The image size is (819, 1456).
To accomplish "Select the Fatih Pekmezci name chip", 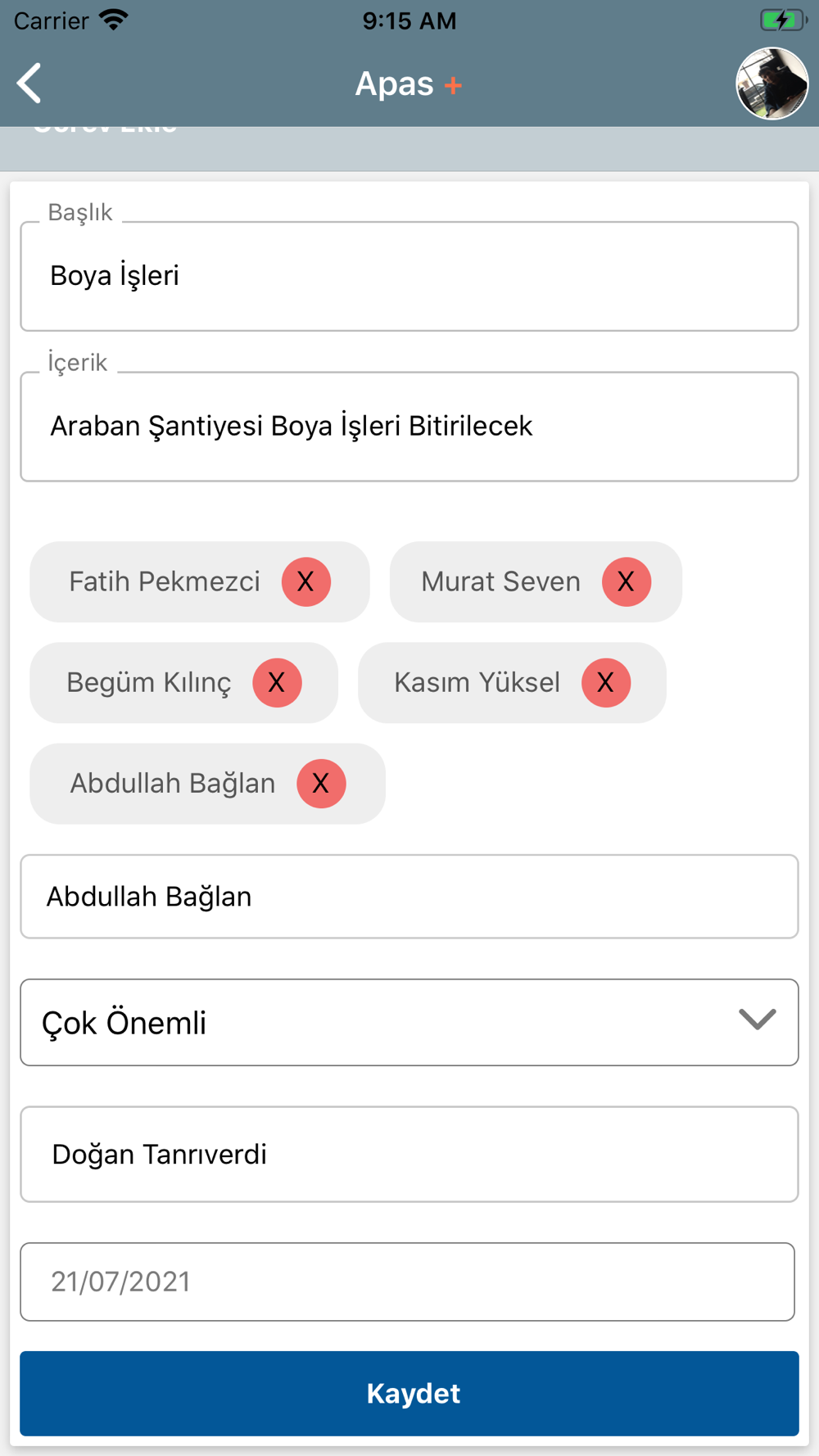I will [x=200, y=582].
